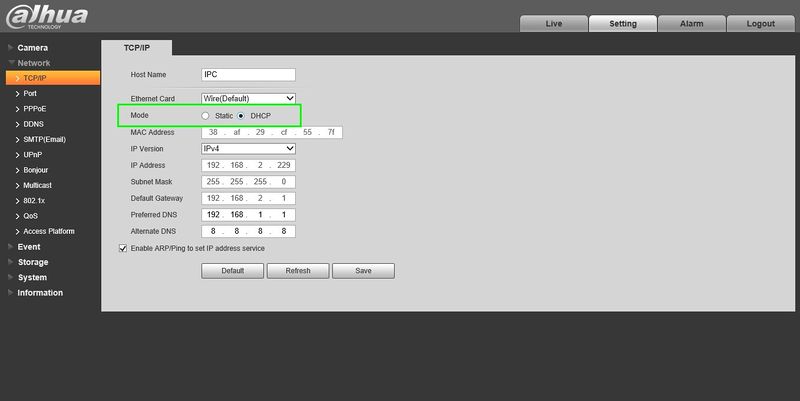Switch to the Setting tab
Image resolution: width=800 pixels, height=401 pixels.
pos(622,23)
